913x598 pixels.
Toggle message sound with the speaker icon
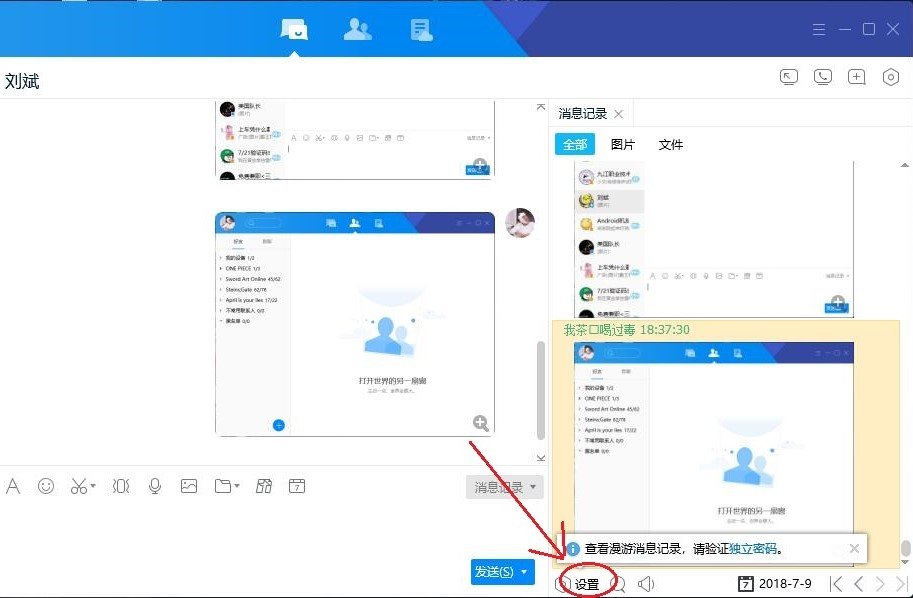pos(644,583)
